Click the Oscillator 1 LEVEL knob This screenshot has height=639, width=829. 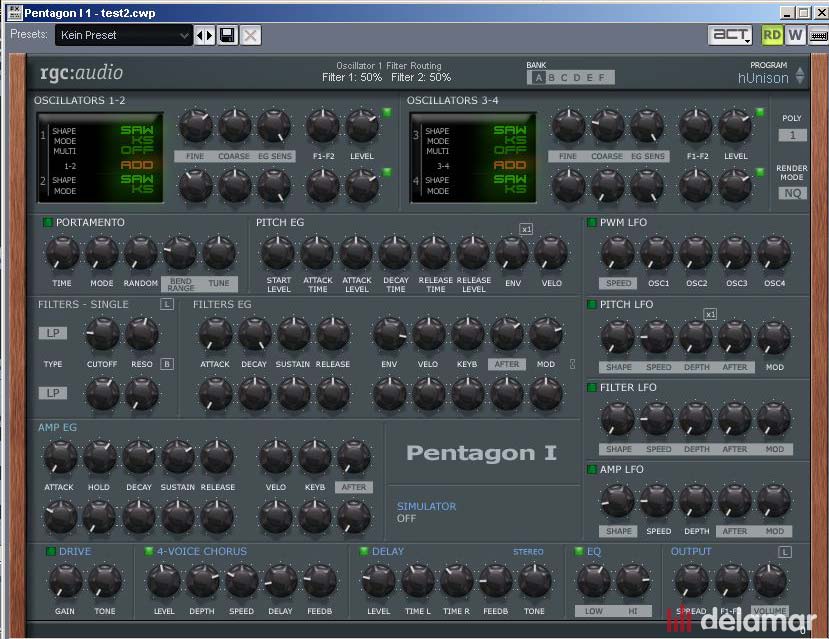click(x=362, y=126)
